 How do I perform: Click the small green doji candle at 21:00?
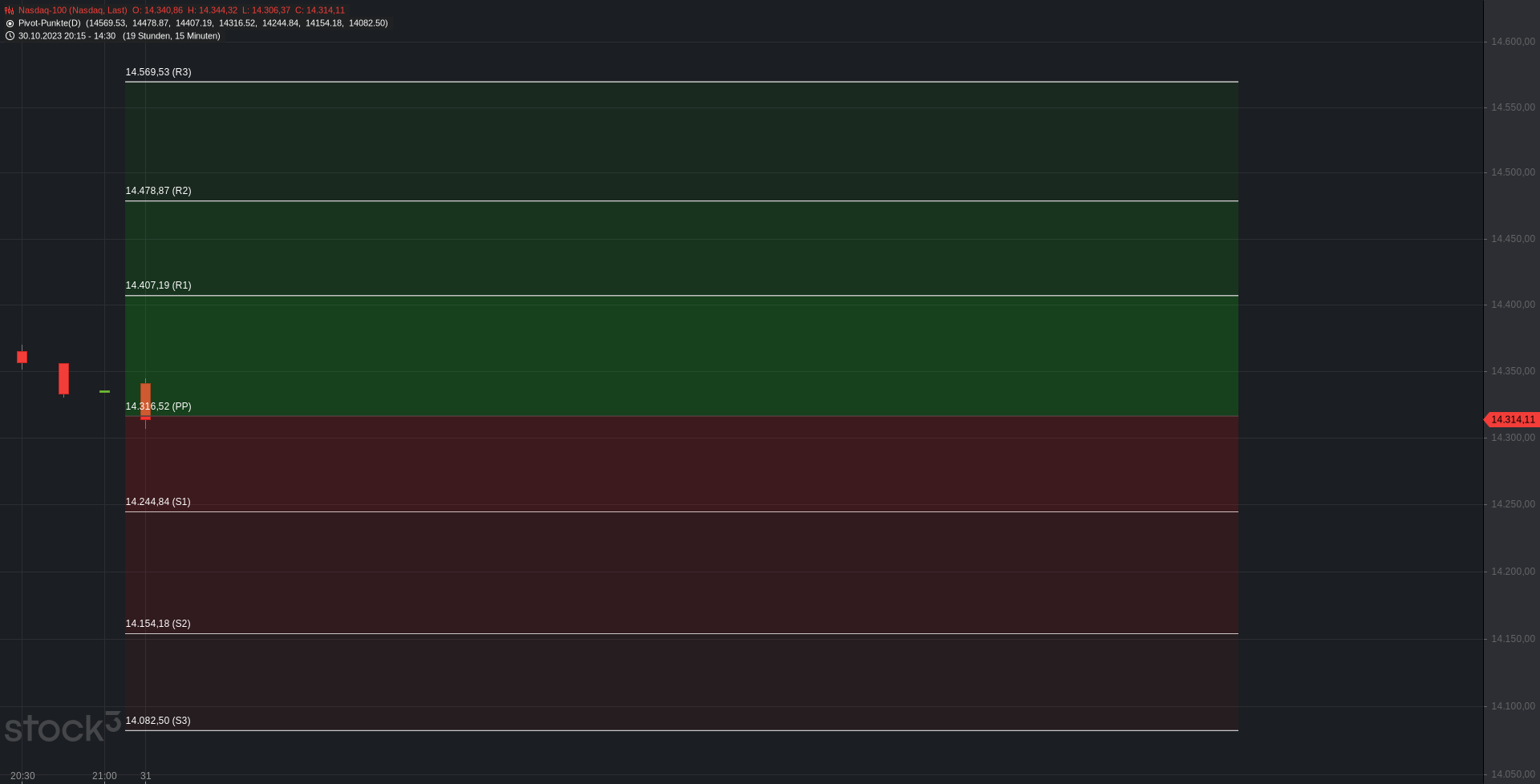(104, 391)
